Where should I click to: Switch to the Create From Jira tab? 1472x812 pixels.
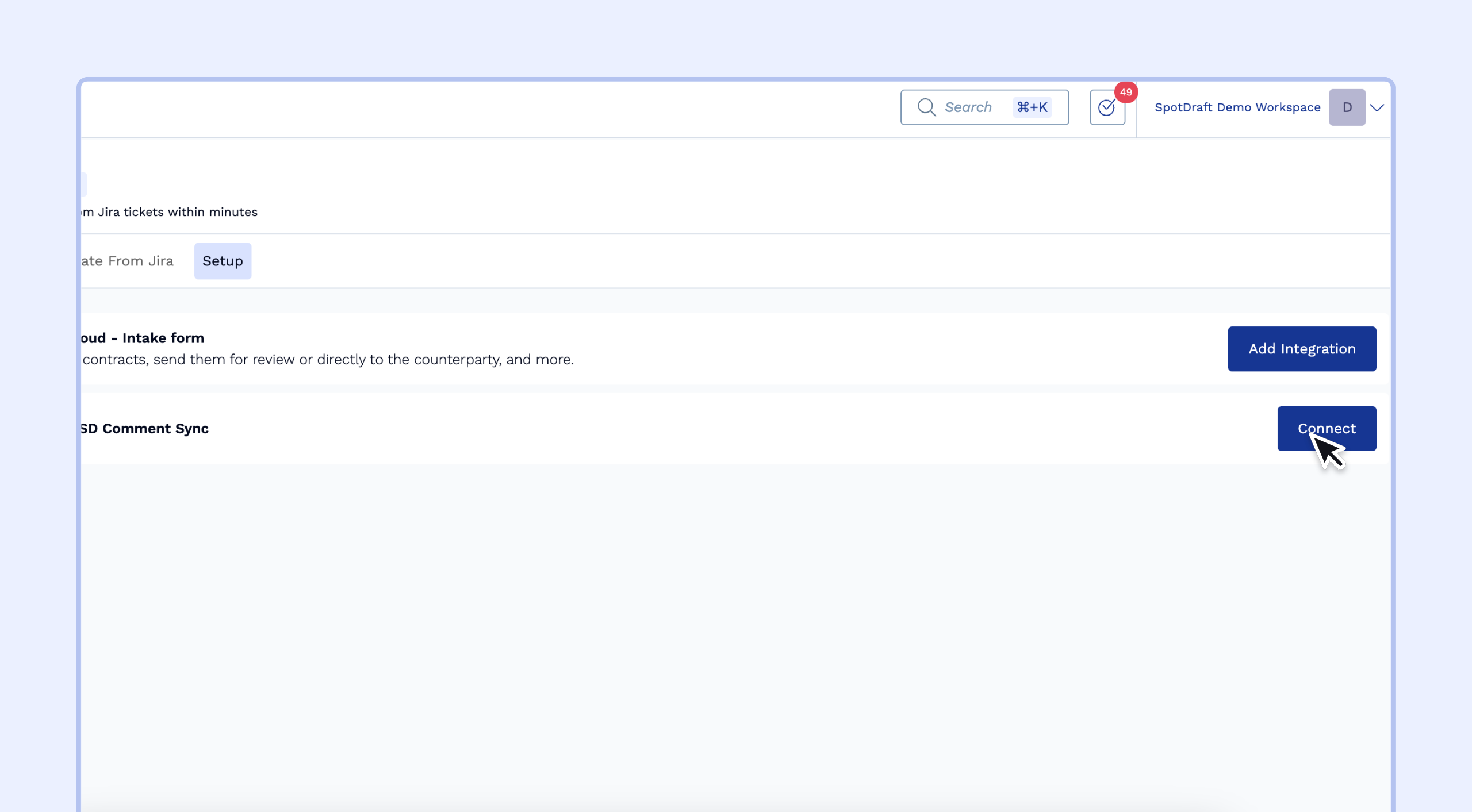128,261
